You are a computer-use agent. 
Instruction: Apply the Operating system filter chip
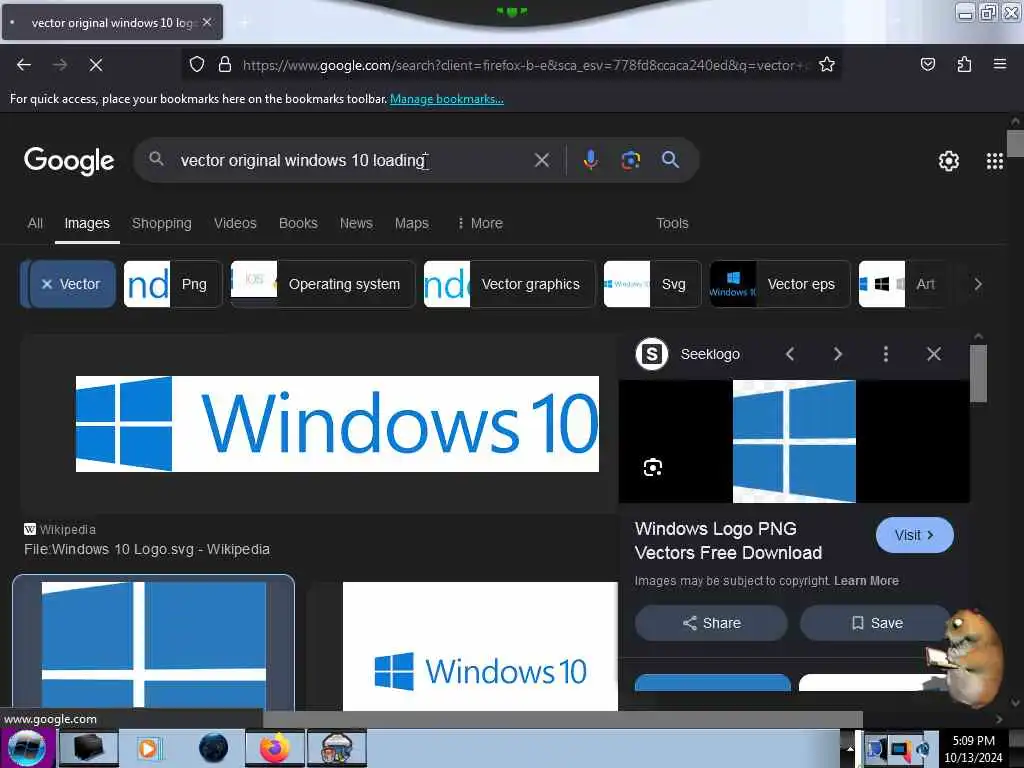tap(323, 284)
